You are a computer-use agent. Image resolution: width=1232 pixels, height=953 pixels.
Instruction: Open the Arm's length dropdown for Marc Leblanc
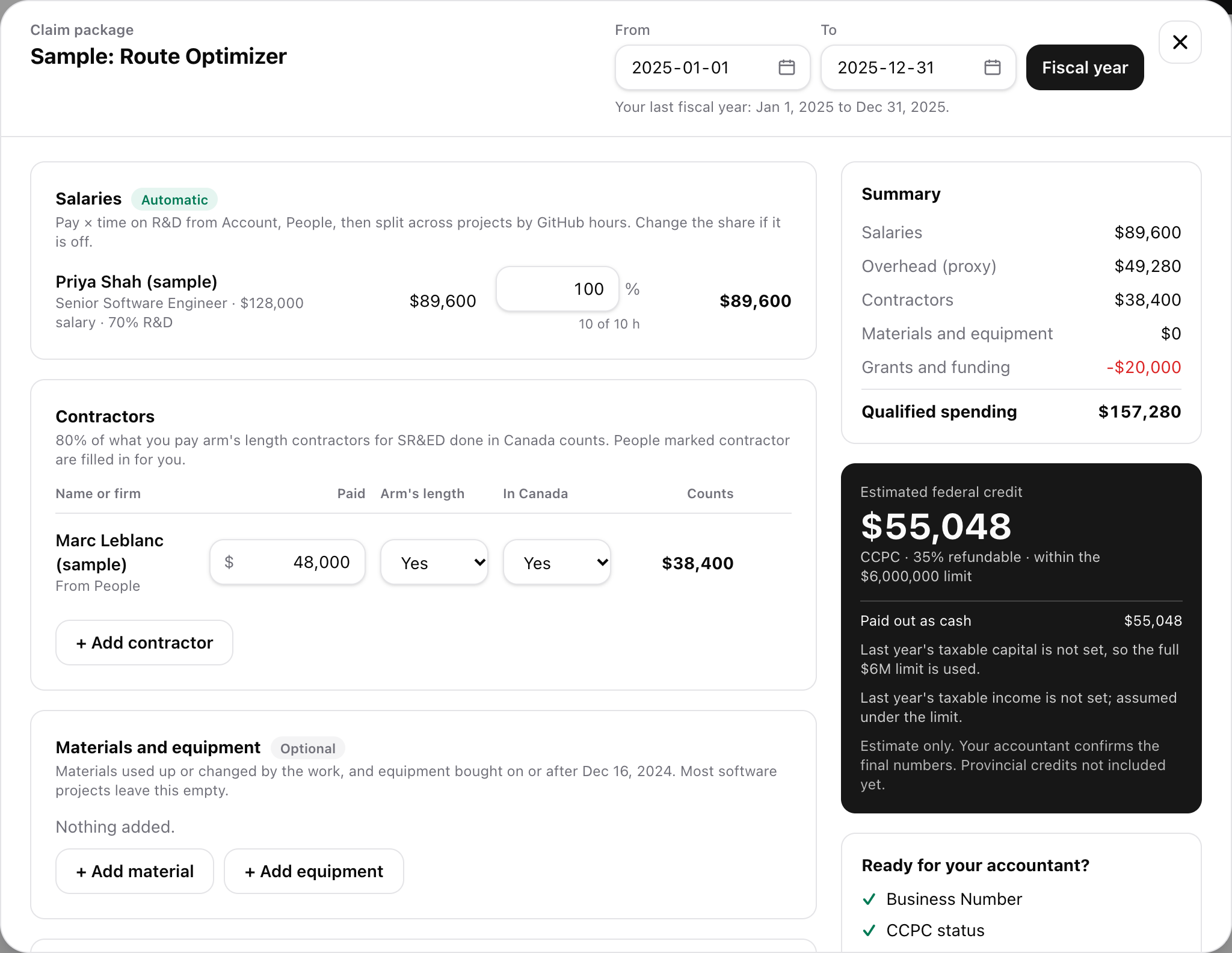pos(434,563)
